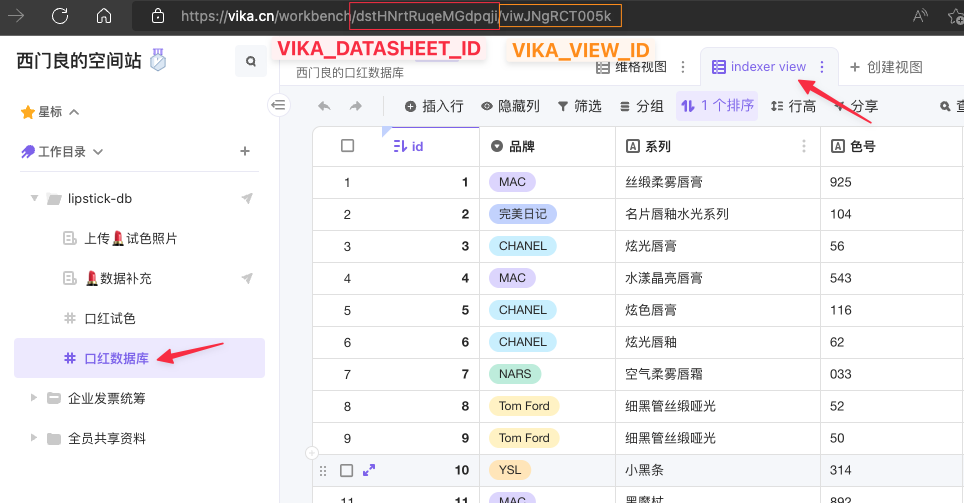Open 隐藏列 hide columns option
The height and width of the screenshot is (503, 964).
point(510,106)
